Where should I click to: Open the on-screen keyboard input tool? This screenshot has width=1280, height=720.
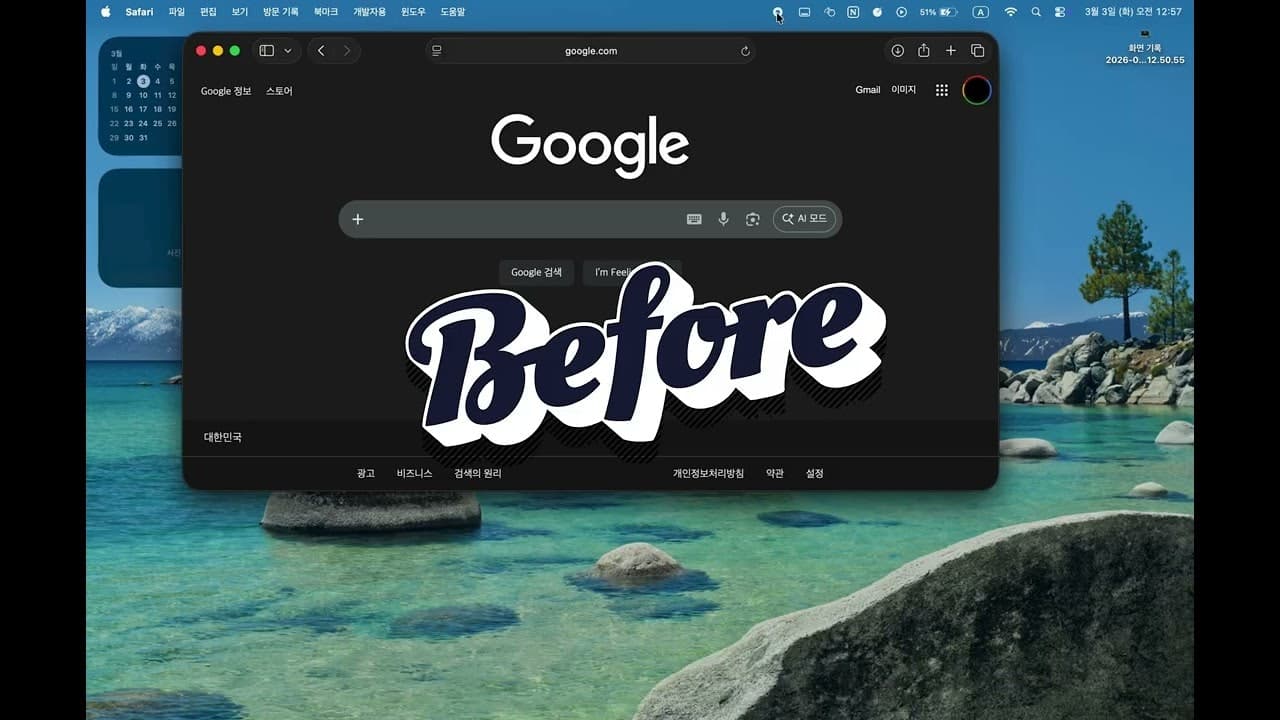[x=694, y=219]
